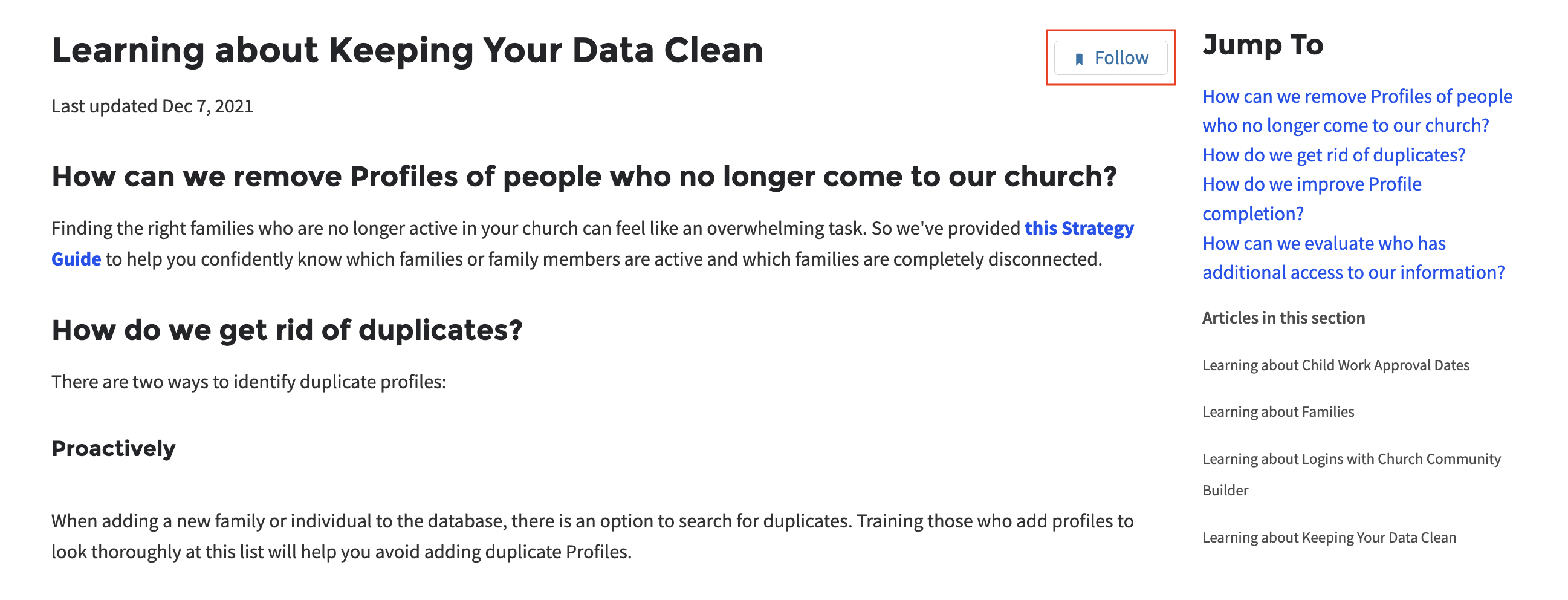Open the "Learning about Families" article
This screenshot has width=1568, height=600.
coord(1278,412)
